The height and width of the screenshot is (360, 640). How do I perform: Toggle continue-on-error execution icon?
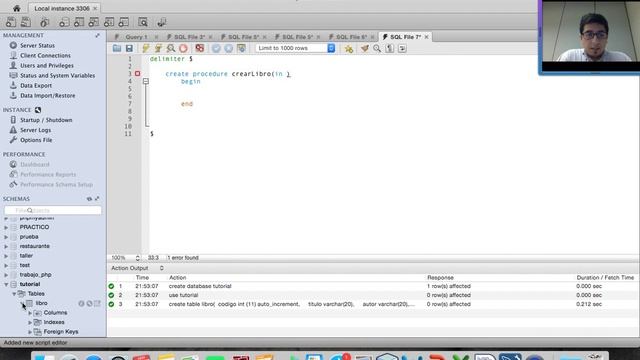tap(199, 48)
